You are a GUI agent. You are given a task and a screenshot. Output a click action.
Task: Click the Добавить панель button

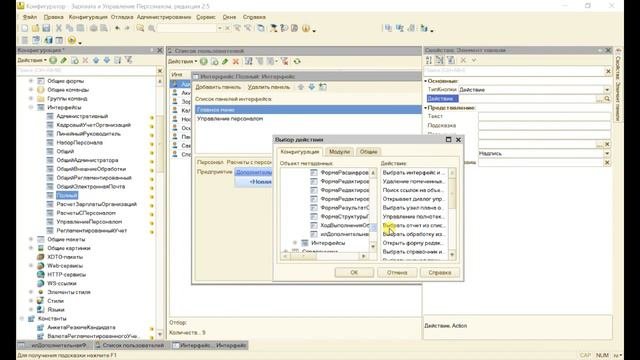[218, 87]
